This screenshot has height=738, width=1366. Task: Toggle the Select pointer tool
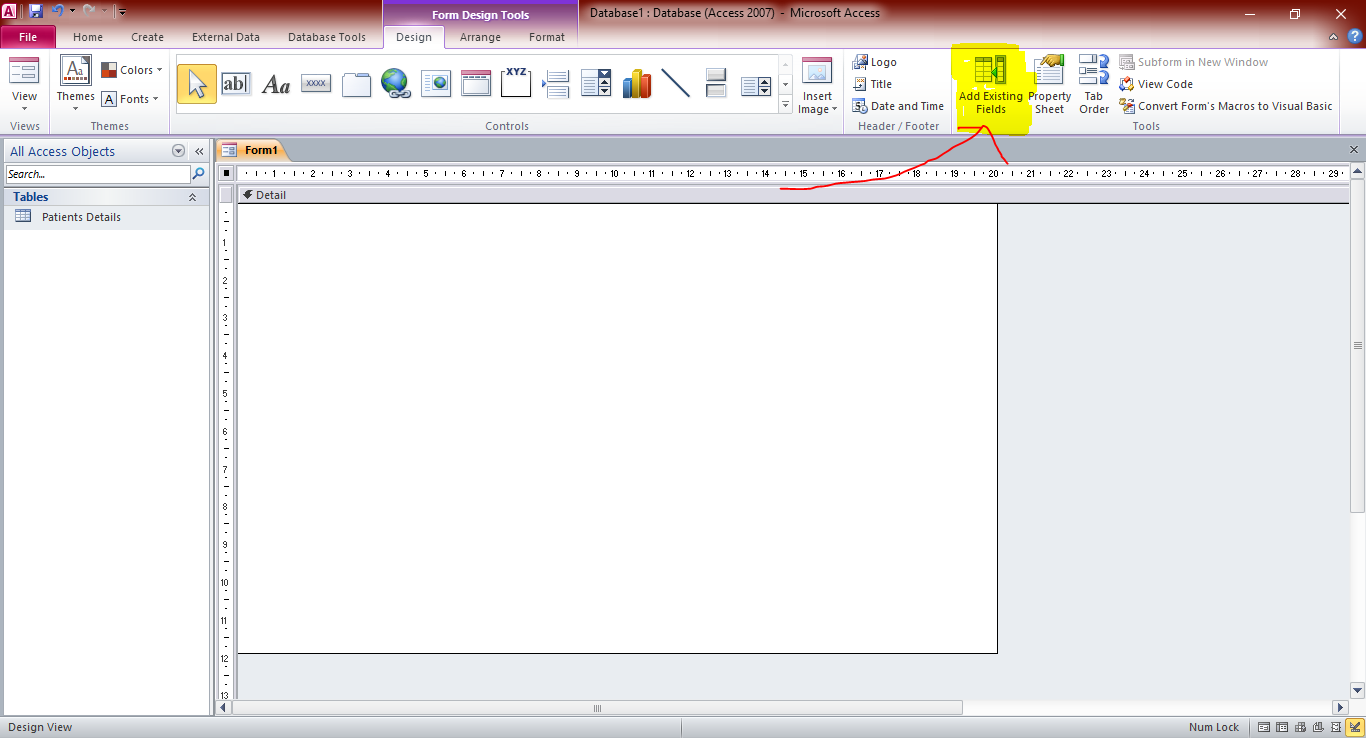coord(196,83)
